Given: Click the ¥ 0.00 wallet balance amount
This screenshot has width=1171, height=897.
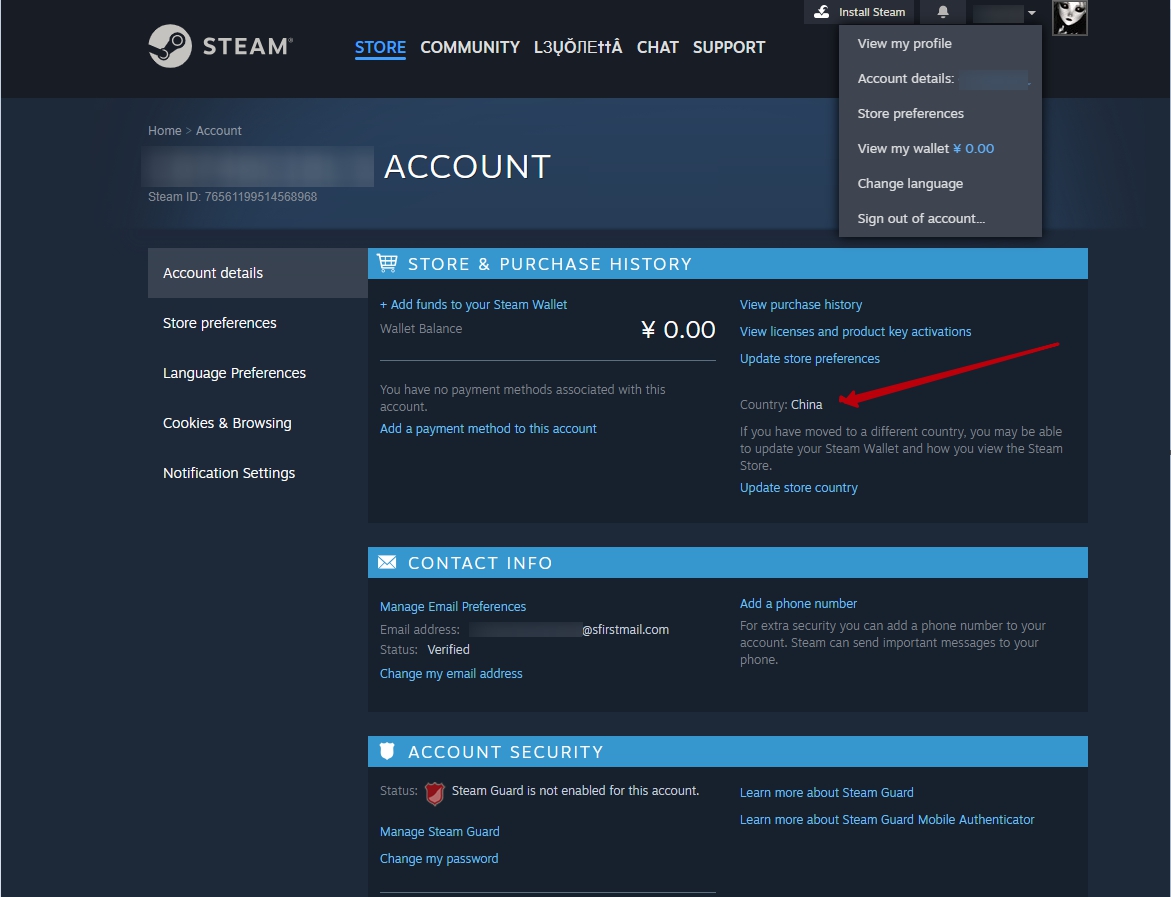Looking at the screenshot, I should (x=678, y=329).
